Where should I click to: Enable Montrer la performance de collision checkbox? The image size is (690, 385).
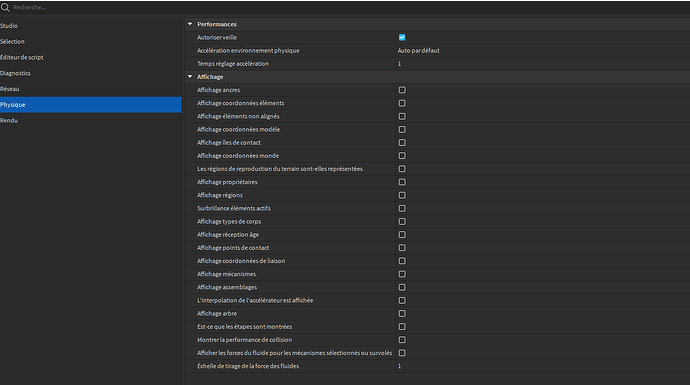(402, 340)
